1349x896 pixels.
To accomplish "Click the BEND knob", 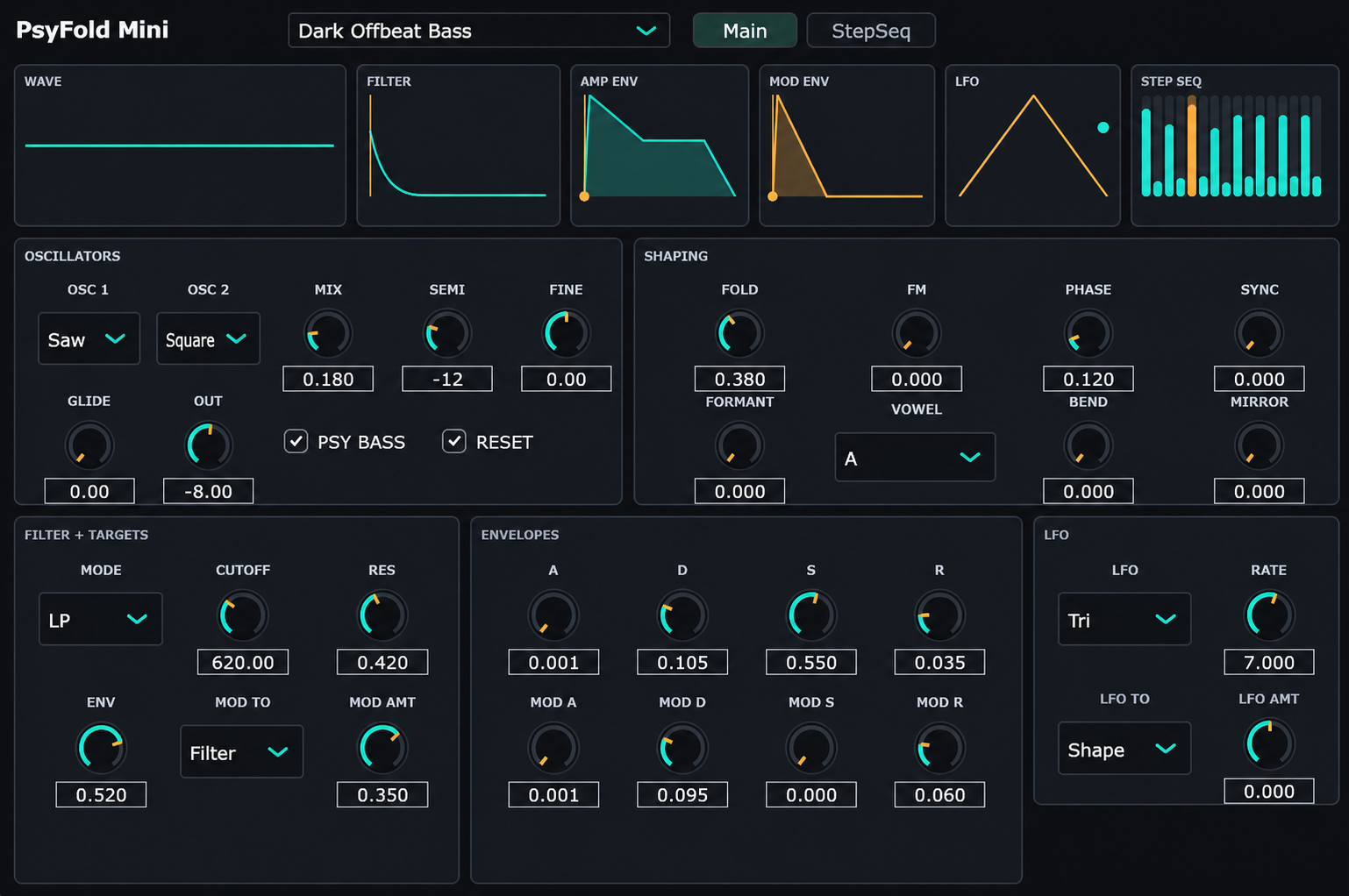I will coord(1088,445).
